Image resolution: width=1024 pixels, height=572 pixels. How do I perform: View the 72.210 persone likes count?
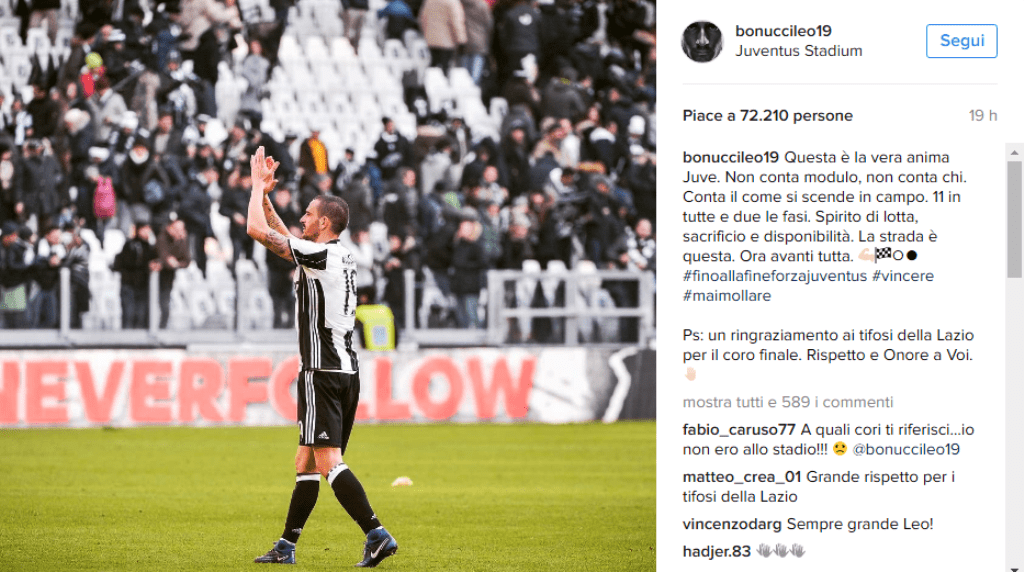(796, 116)
